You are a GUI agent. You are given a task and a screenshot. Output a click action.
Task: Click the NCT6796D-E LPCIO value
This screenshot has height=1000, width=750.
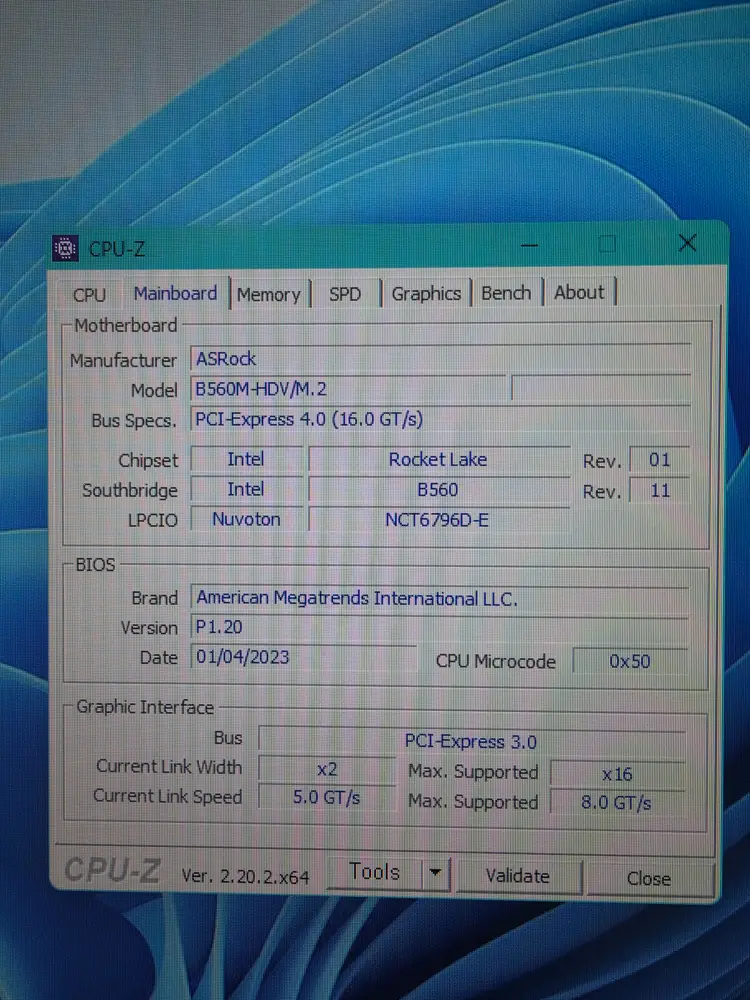pyautogui.click(x=439, y=520)
